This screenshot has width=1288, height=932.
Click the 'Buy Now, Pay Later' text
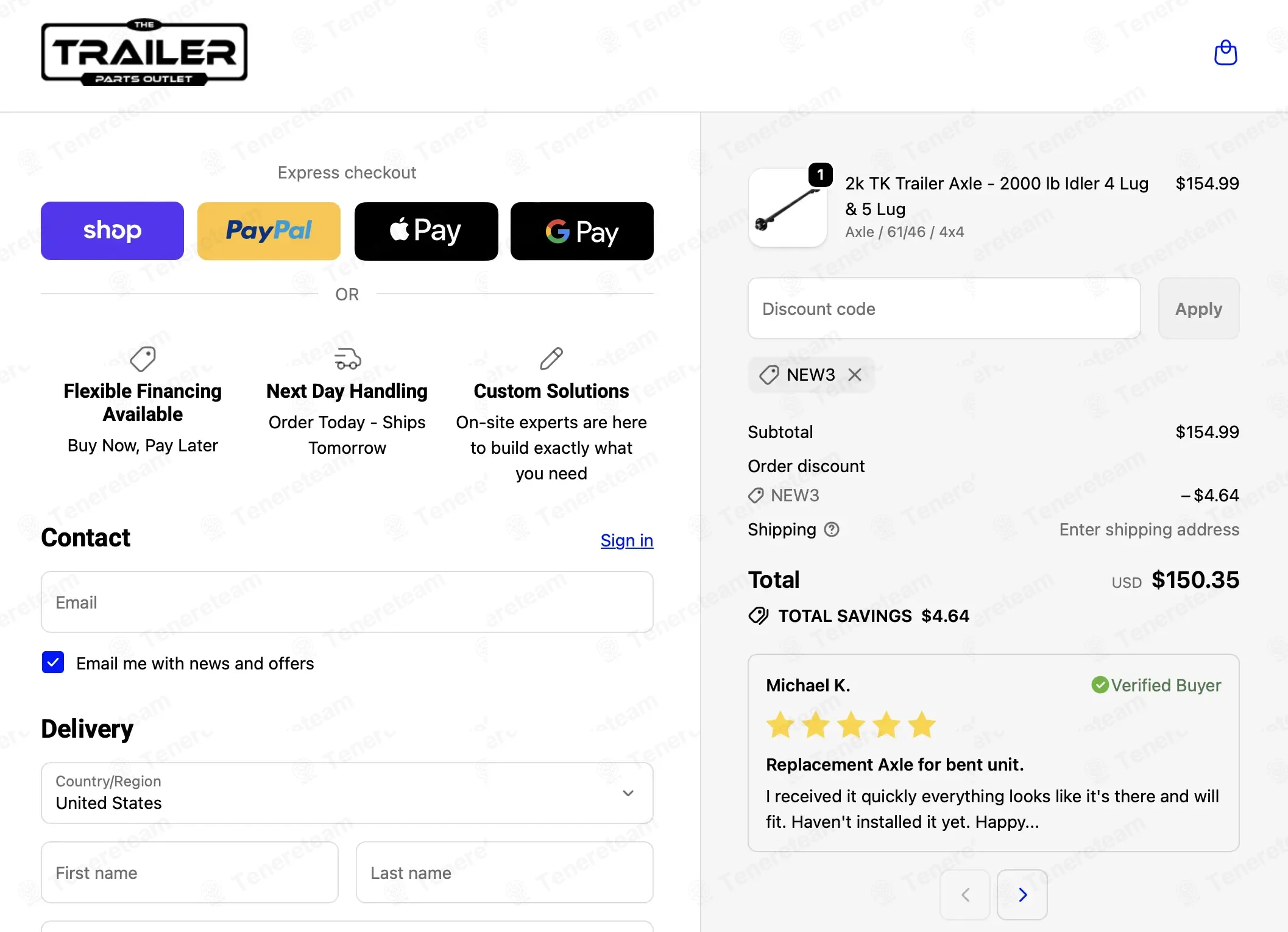click(x=143, y=445)
